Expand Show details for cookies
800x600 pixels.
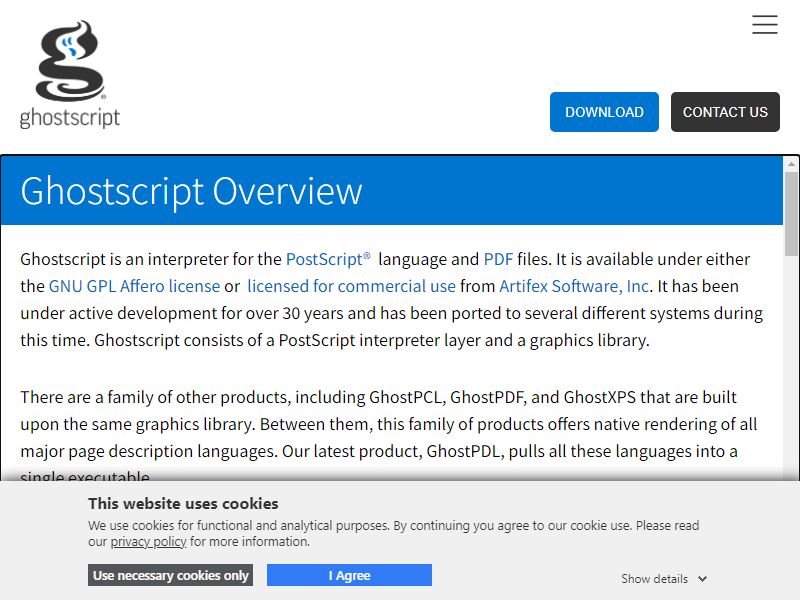(x=664, y=579)
